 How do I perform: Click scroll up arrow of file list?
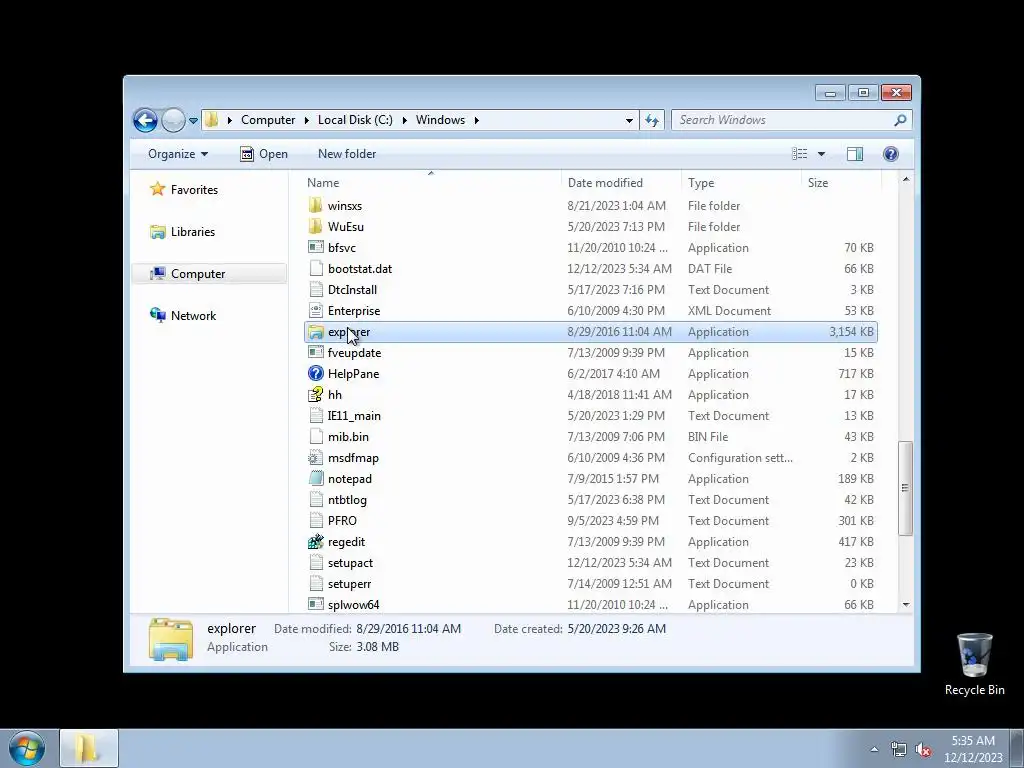906,180
